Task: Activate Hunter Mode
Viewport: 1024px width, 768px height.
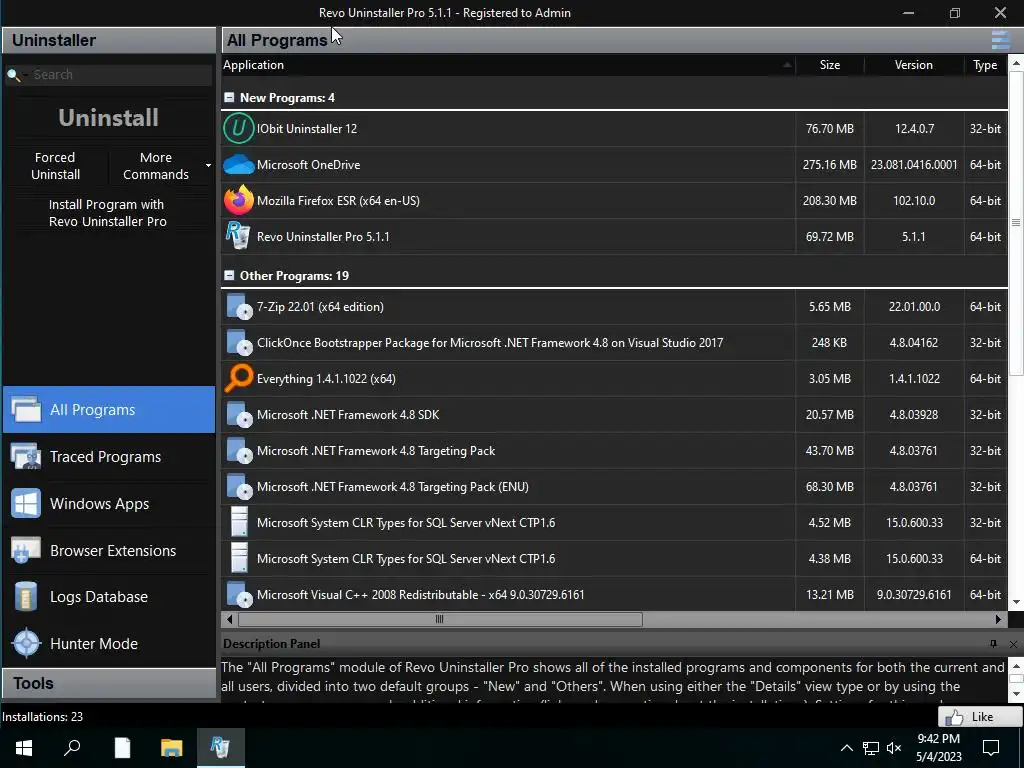Action: point(109,644)
